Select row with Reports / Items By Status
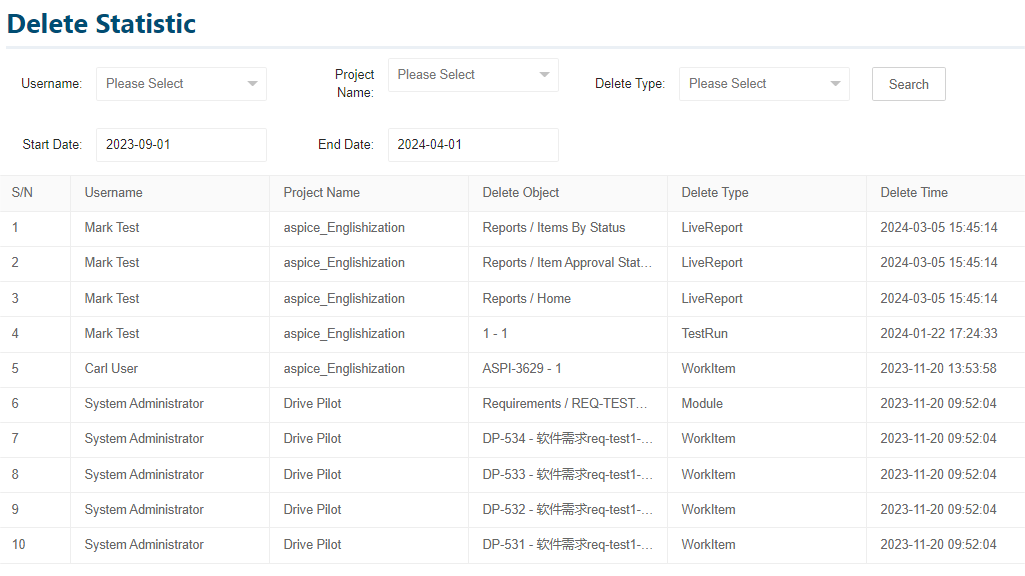 point(512,228)
